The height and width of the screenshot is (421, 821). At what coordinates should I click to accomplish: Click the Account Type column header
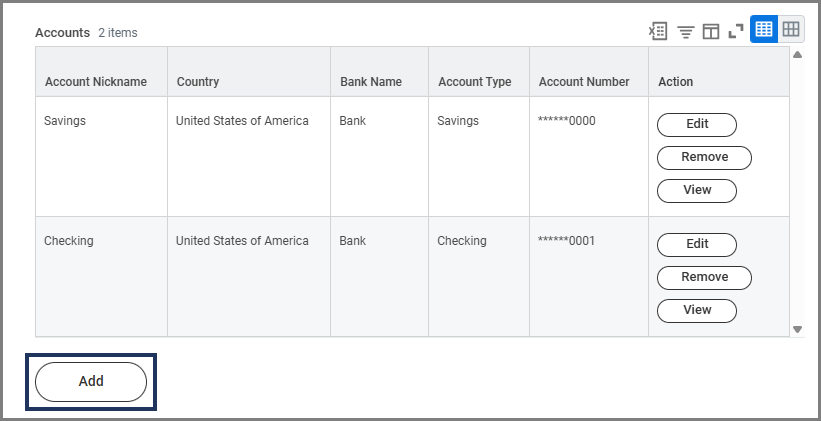point(475,82)
